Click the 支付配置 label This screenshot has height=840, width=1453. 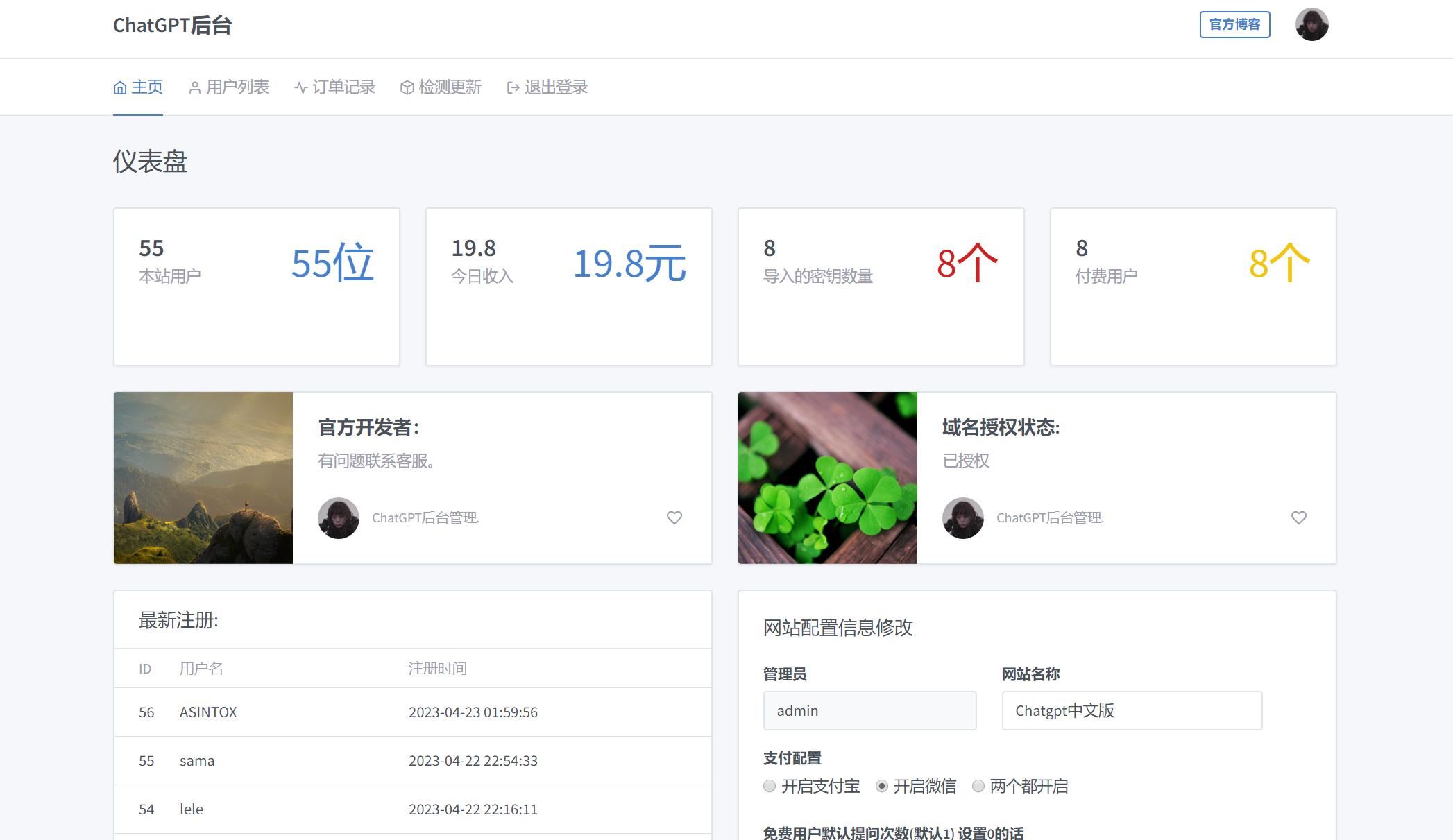792,758
